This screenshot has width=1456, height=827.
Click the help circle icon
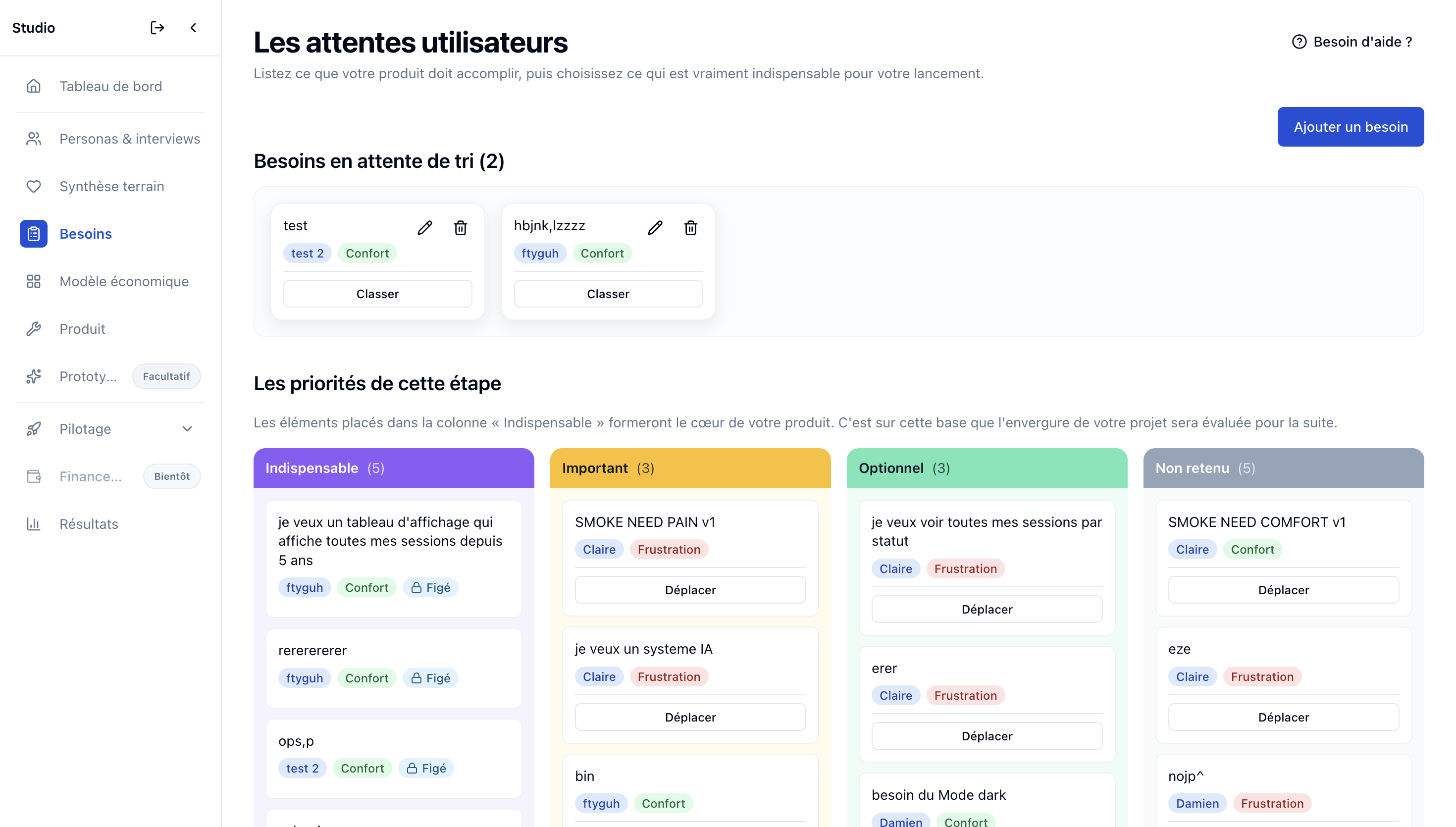[x=1300, y=42]
